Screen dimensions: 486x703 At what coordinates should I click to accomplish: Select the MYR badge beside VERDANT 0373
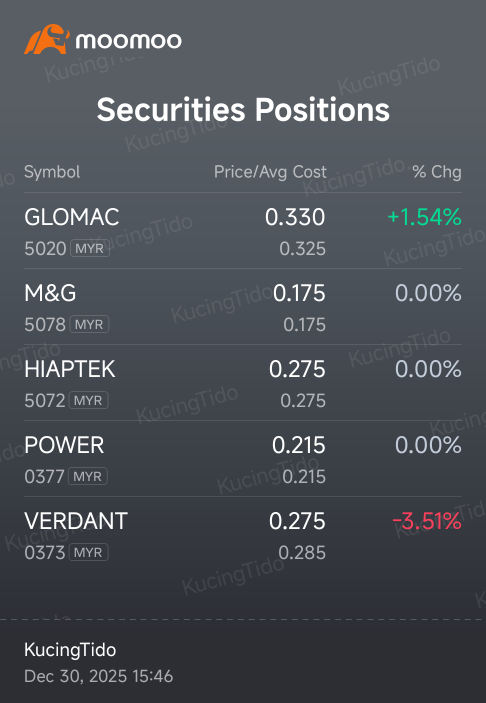click(x=88, y=552)
